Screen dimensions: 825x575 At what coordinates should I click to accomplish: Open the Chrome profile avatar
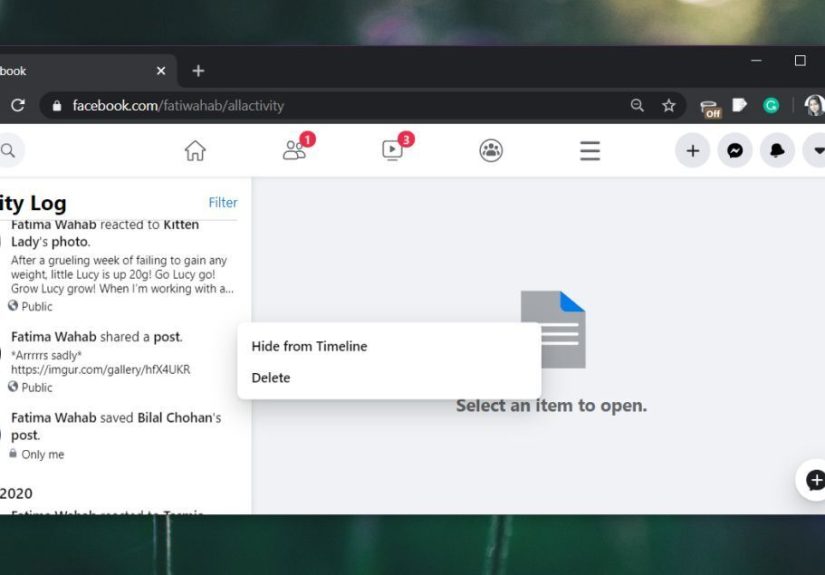[814, 105]
